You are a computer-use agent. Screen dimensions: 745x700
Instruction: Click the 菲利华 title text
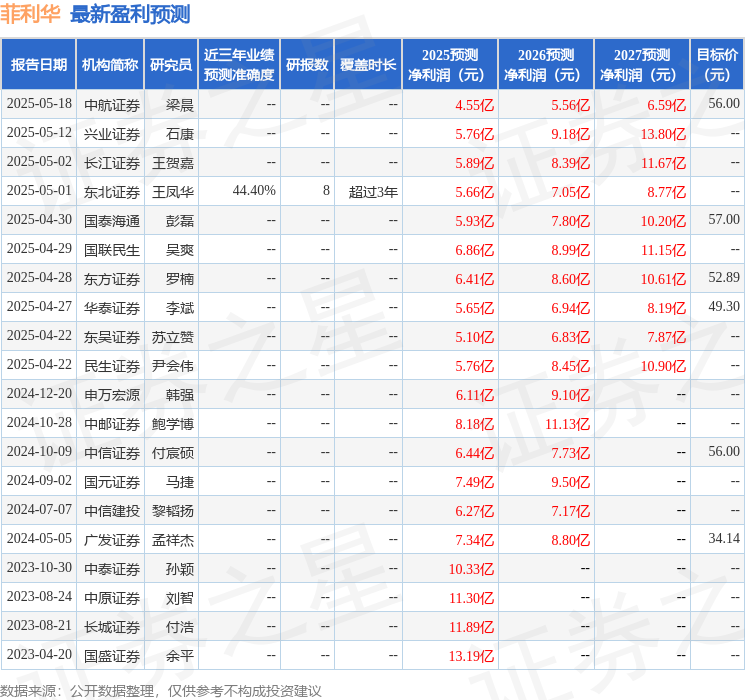click(x=30, y=14)
